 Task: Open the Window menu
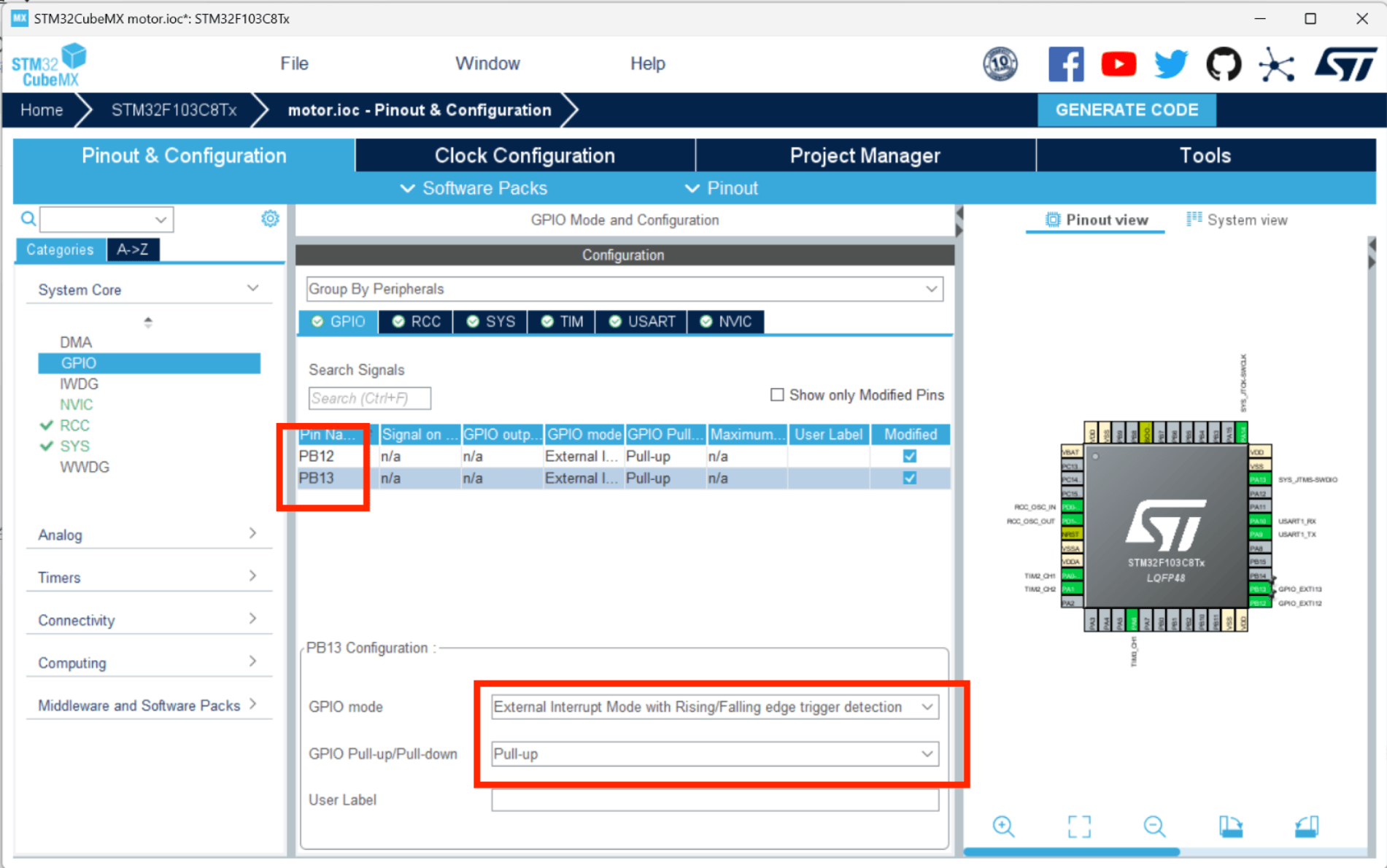coord(487,63)
